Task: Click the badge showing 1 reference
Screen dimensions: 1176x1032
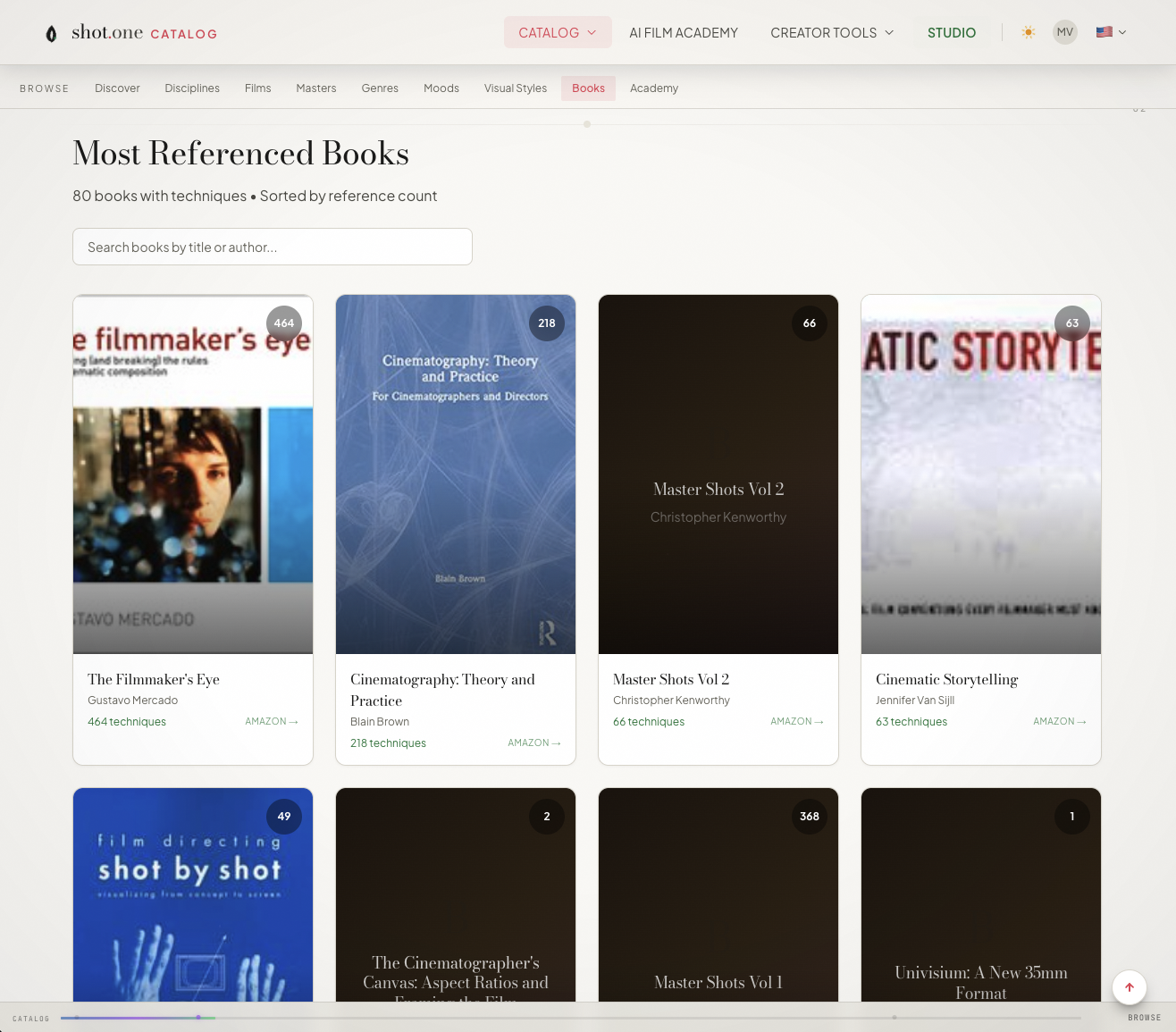Action: 1072,817
